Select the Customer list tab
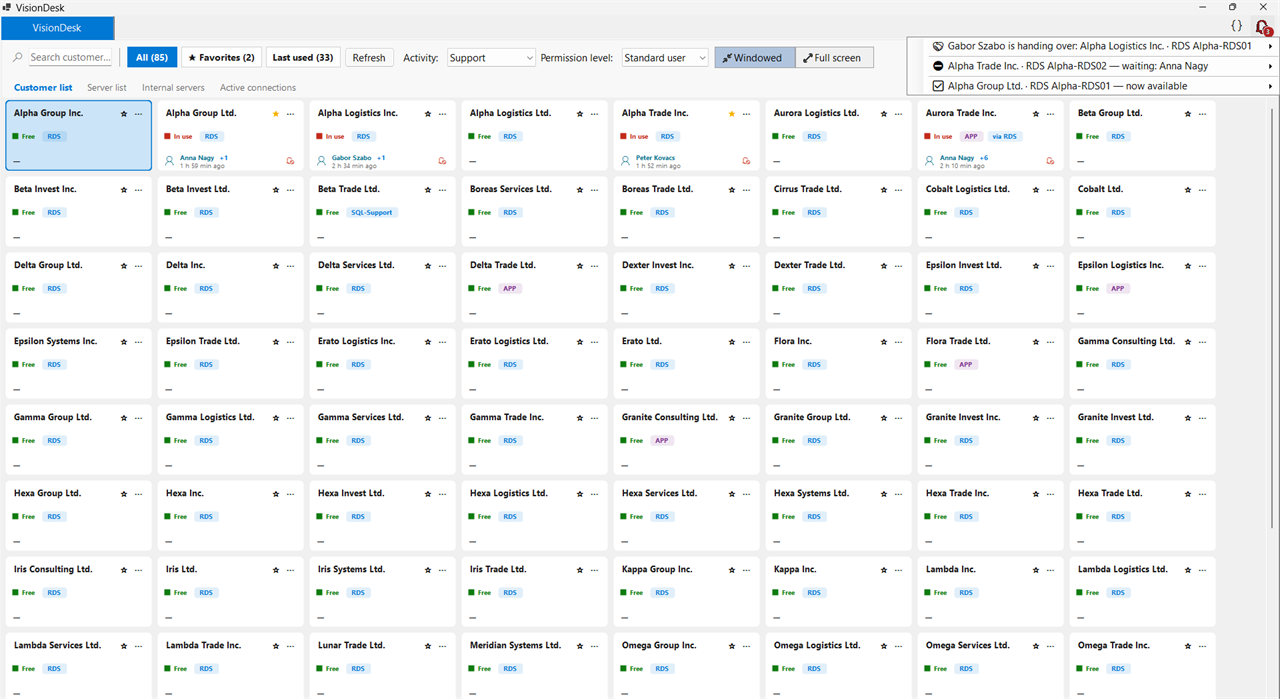Screen dimensions: 1280x699 (43, 88)
